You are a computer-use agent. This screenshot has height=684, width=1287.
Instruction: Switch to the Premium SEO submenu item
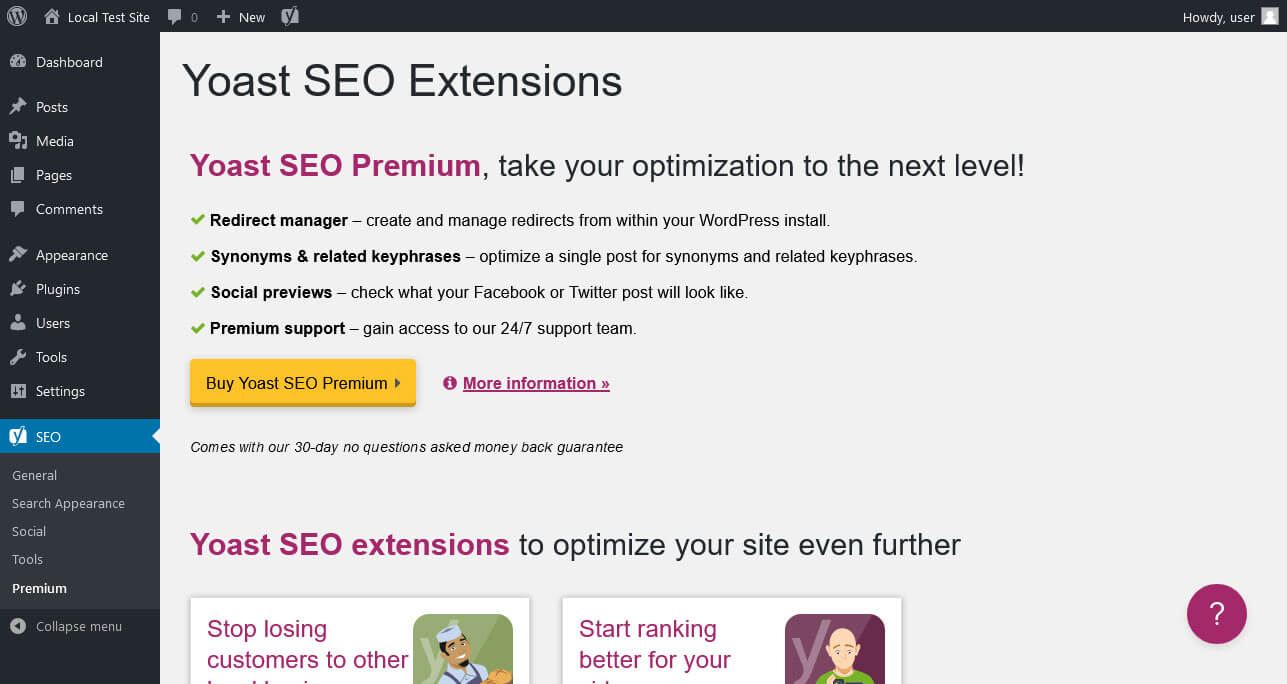point(39,588)
